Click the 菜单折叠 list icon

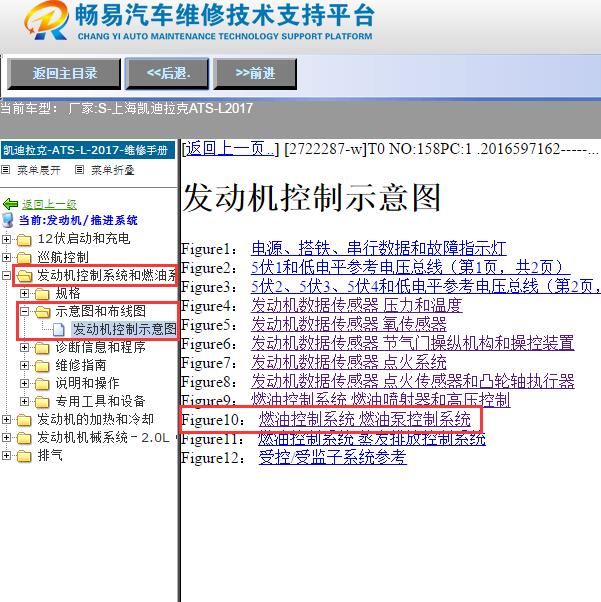(79, 170)
